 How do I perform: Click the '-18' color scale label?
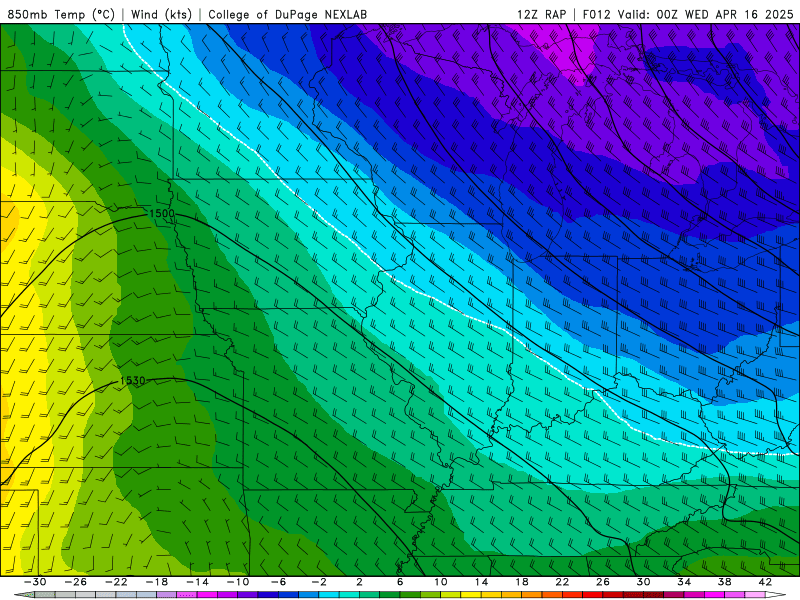pos(157,582)
